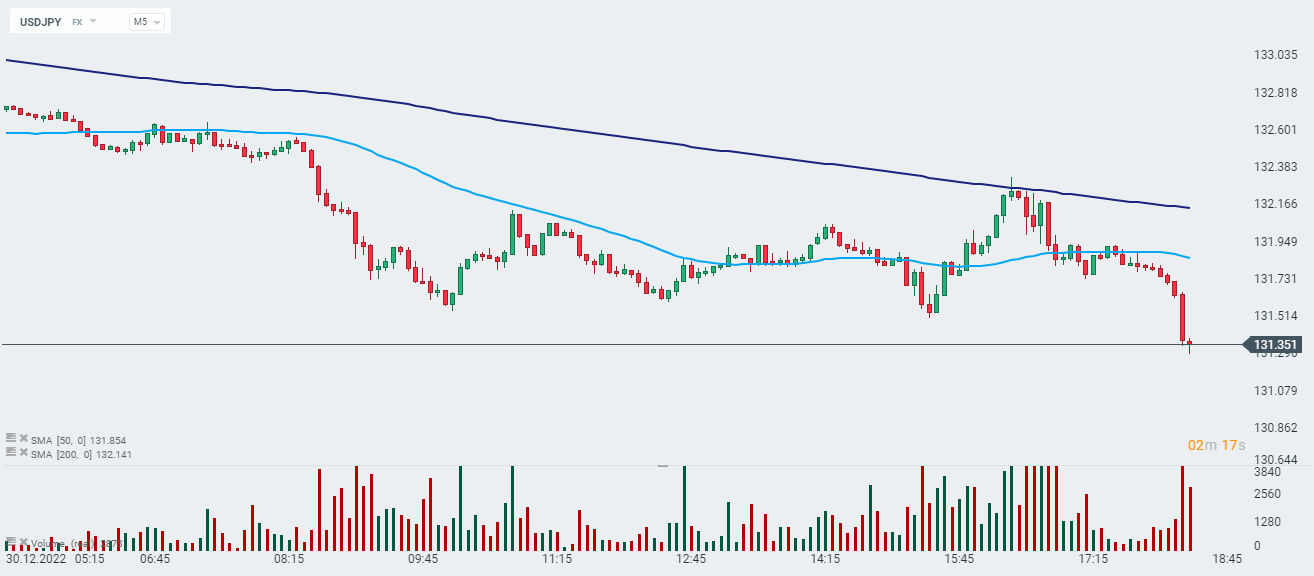Viewport: 1314px width, 576px height.
Task: Click the USDJPY symbol name
Action: 38,21
